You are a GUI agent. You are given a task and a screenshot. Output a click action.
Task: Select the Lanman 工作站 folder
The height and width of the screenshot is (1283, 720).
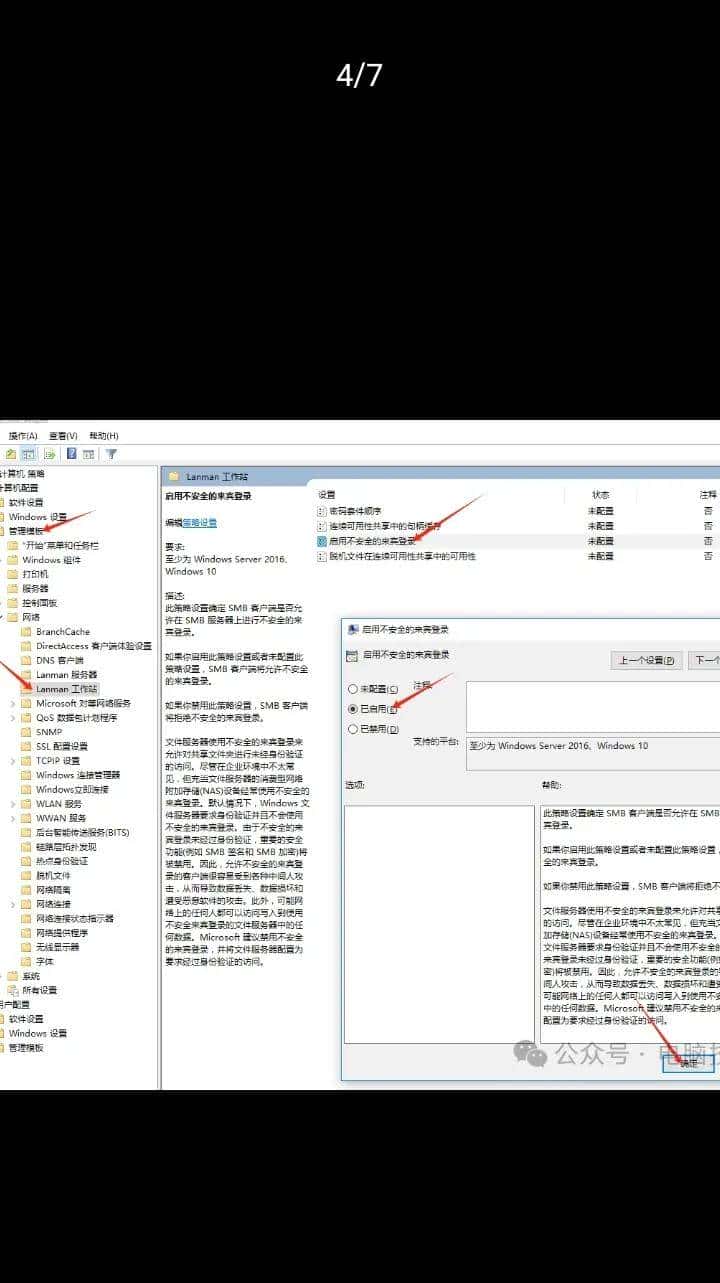tap(67, 689)
